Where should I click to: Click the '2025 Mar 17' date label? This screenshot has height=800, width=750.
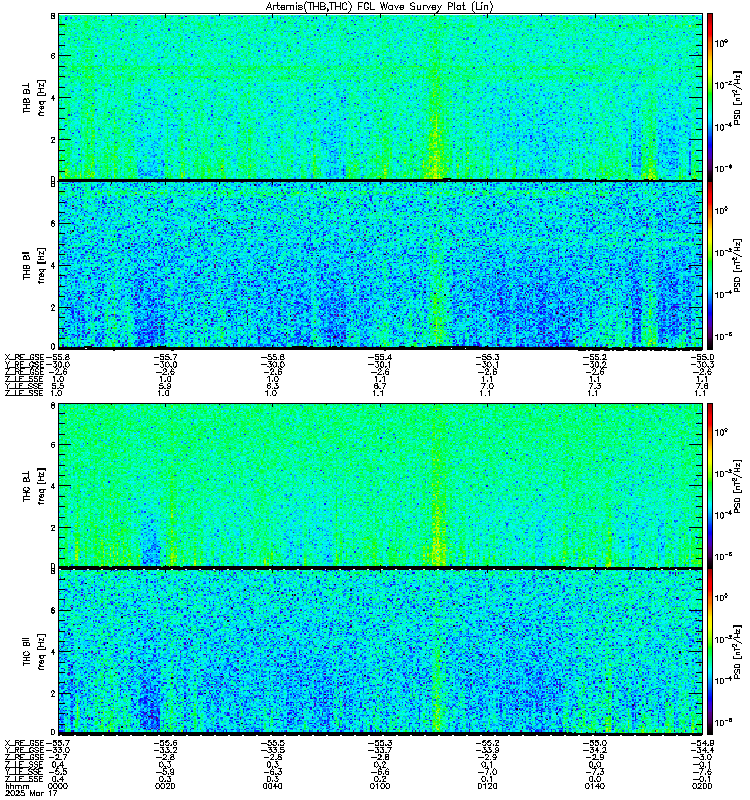31,793
